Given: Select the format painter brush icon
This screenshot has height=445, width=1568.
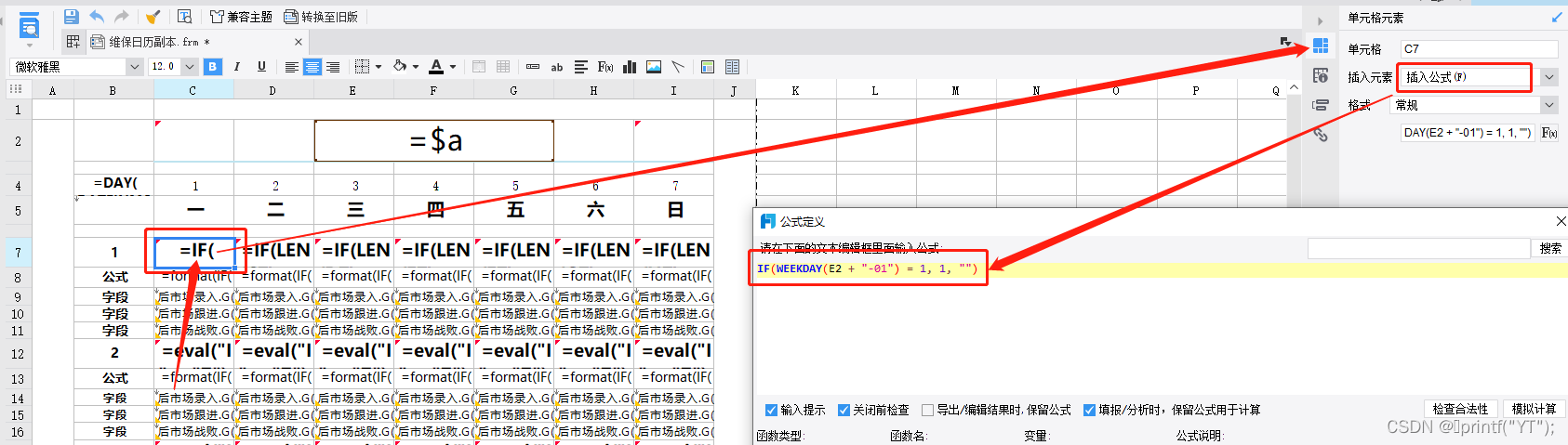Looking at the screenshot, I should tap(153, 17).
